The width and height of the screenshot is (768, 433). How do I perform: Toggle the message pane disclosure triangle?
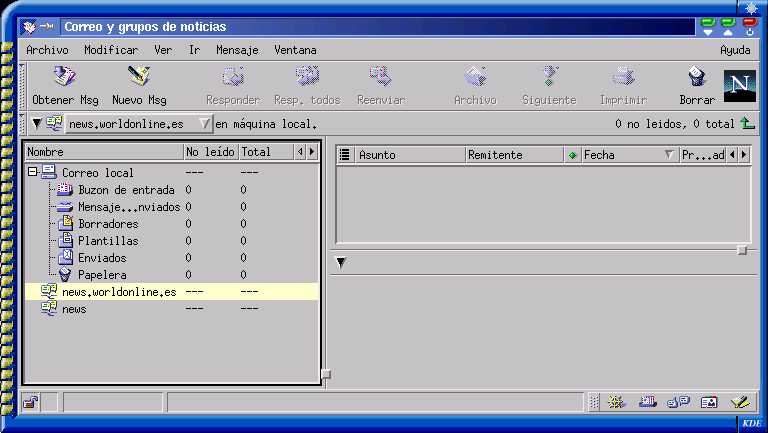coord(341,263)
